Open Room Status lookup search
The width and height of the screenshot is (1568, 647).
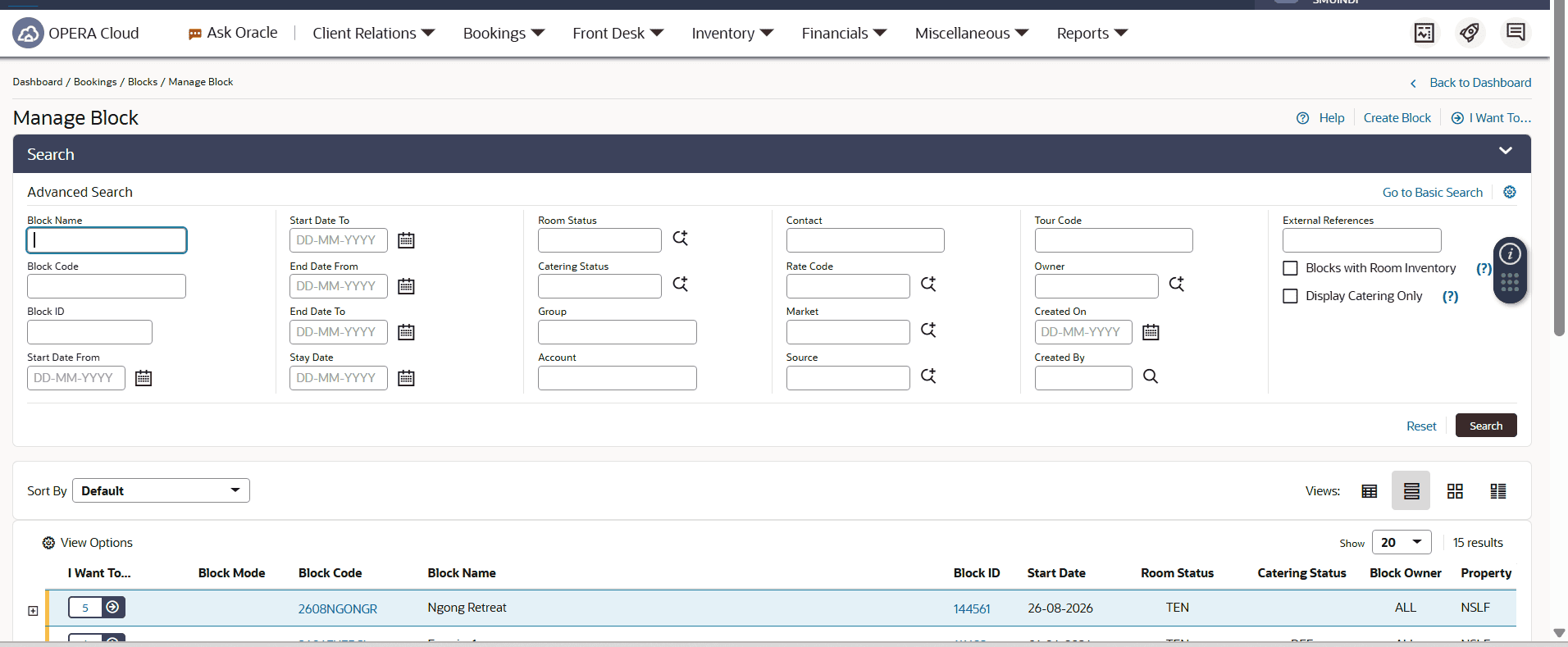tap(680, 238)
